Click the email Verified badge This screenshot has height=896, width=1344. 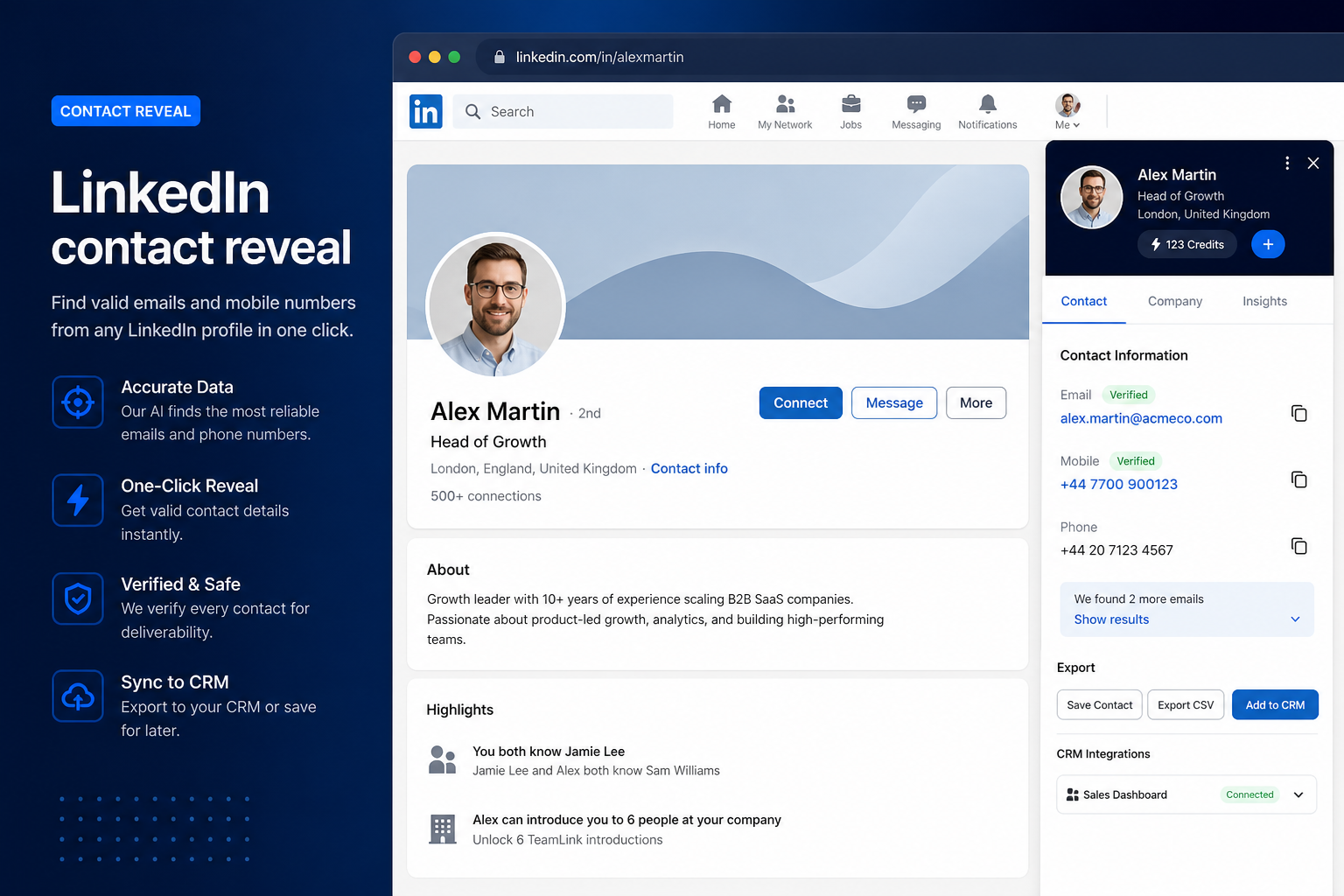click(x=1129, y=395)
